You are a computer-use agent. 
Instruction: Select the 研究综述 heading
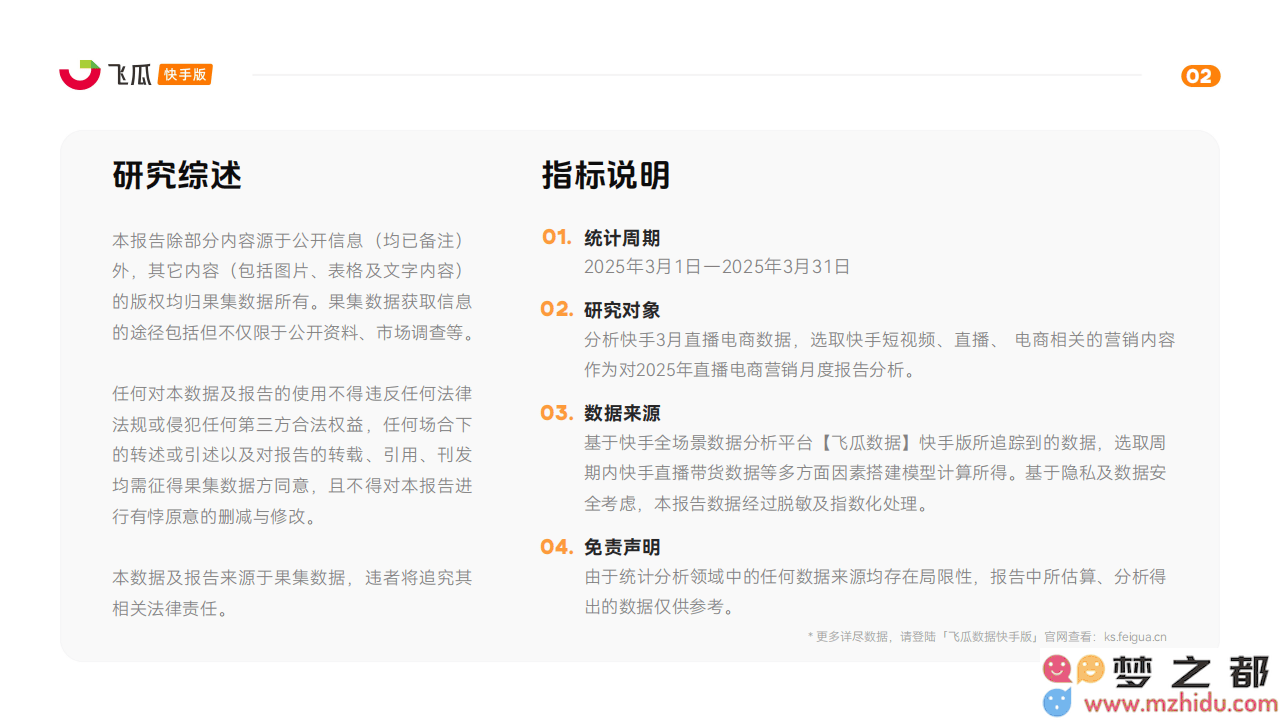click(x=177, y=175)
